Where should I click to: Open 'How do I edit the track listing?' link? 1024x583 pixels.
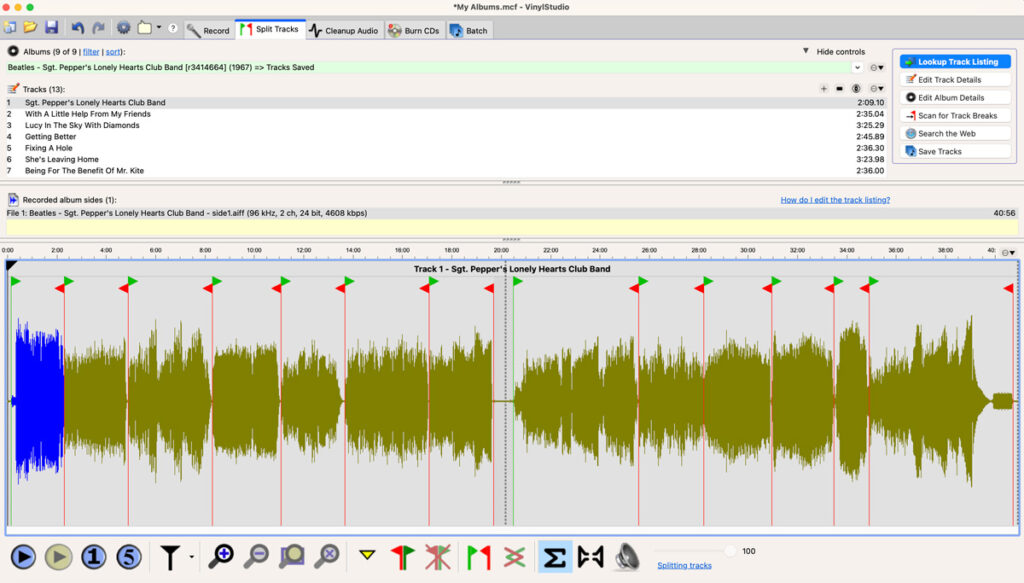[x=834, y=199]
